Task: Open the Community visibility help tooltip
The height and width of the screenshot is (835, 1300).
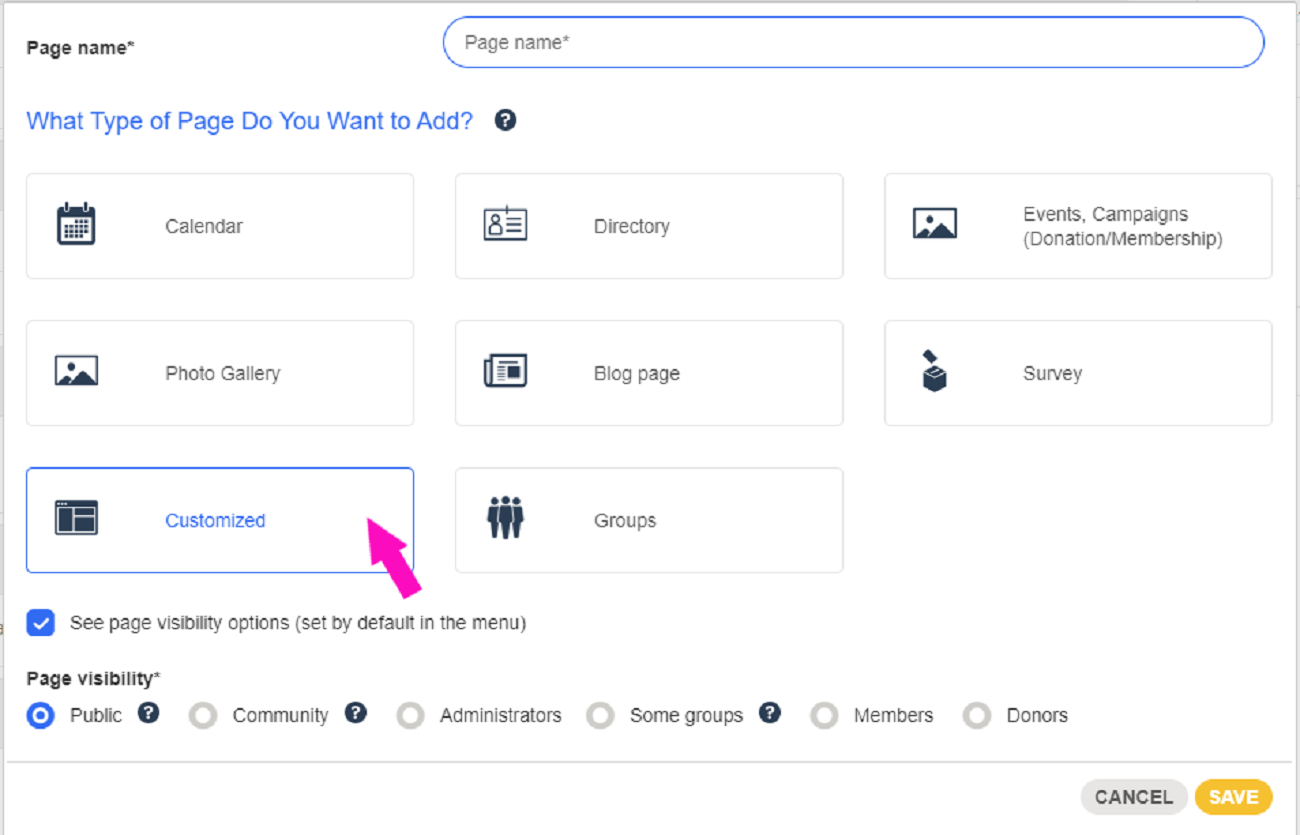Action: [356, 713]
